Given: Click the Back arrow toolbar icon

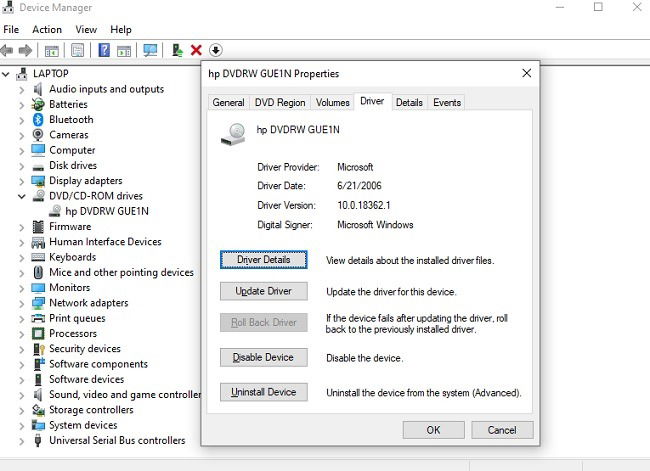Looking at the screenshot, I should (7, 51).
